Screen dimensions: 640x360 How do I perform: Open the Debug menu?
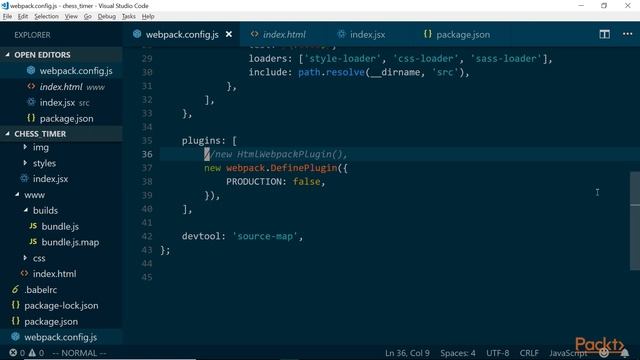pos(107,16)
